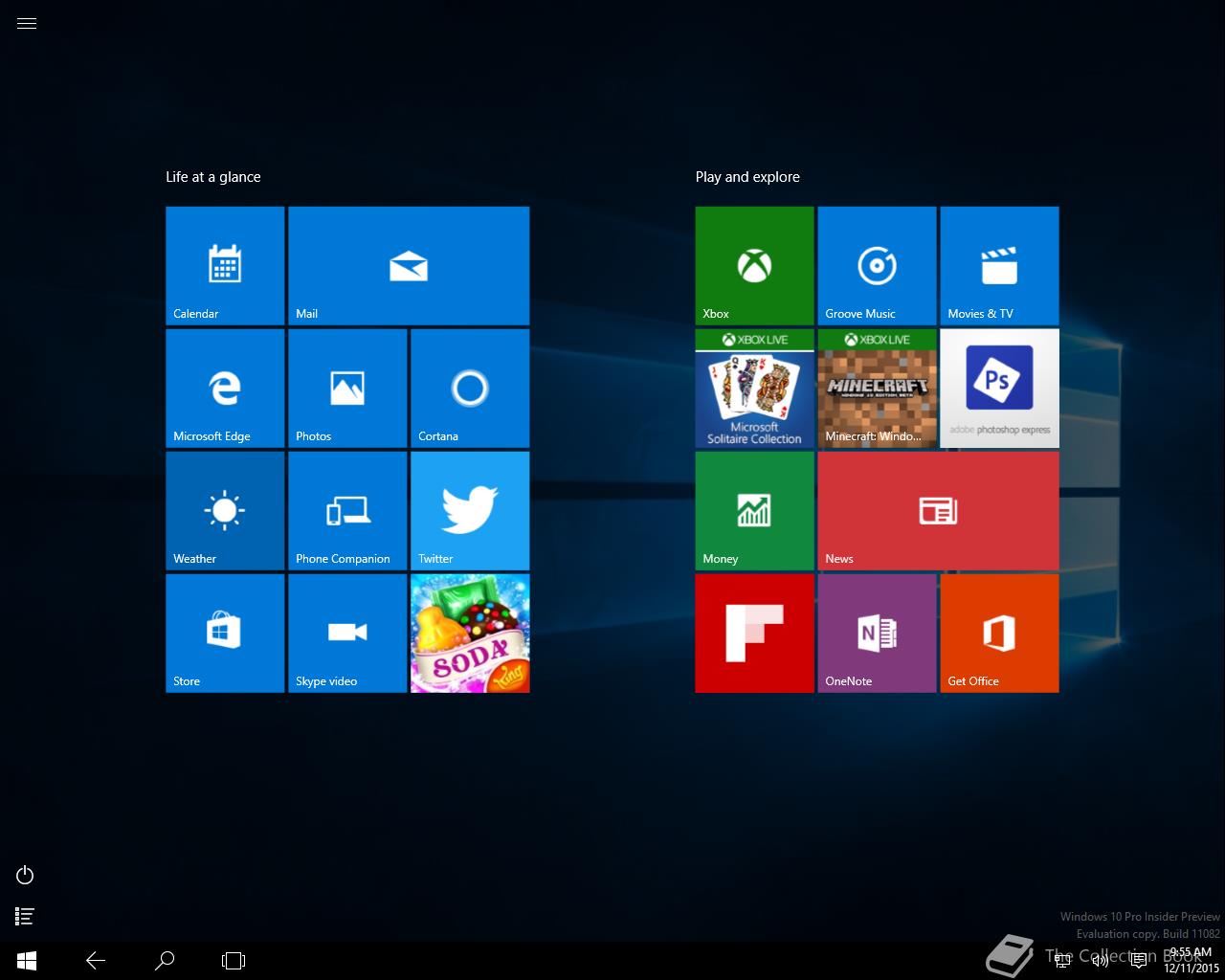This screenshot has width=1225, height=980.
Task: Open the Power options button
Action: pos(25,875)
